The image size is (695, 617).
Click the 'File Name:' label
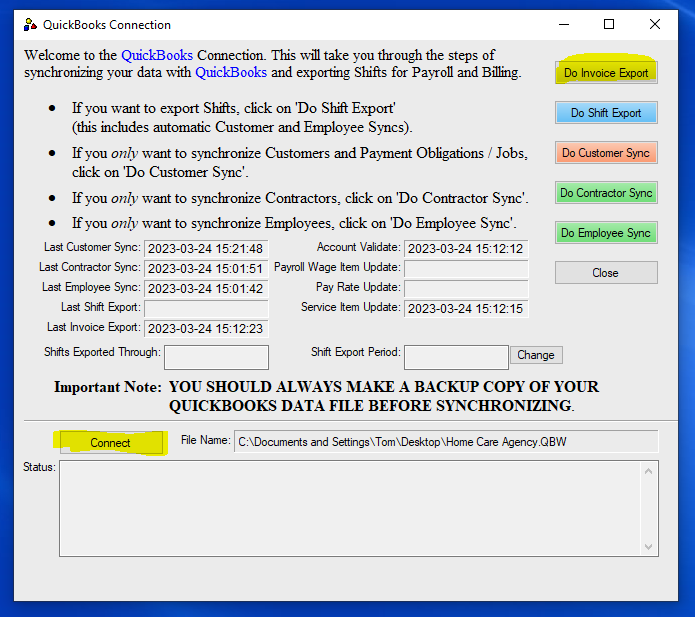pyautogui.click(x=206, y=440)
